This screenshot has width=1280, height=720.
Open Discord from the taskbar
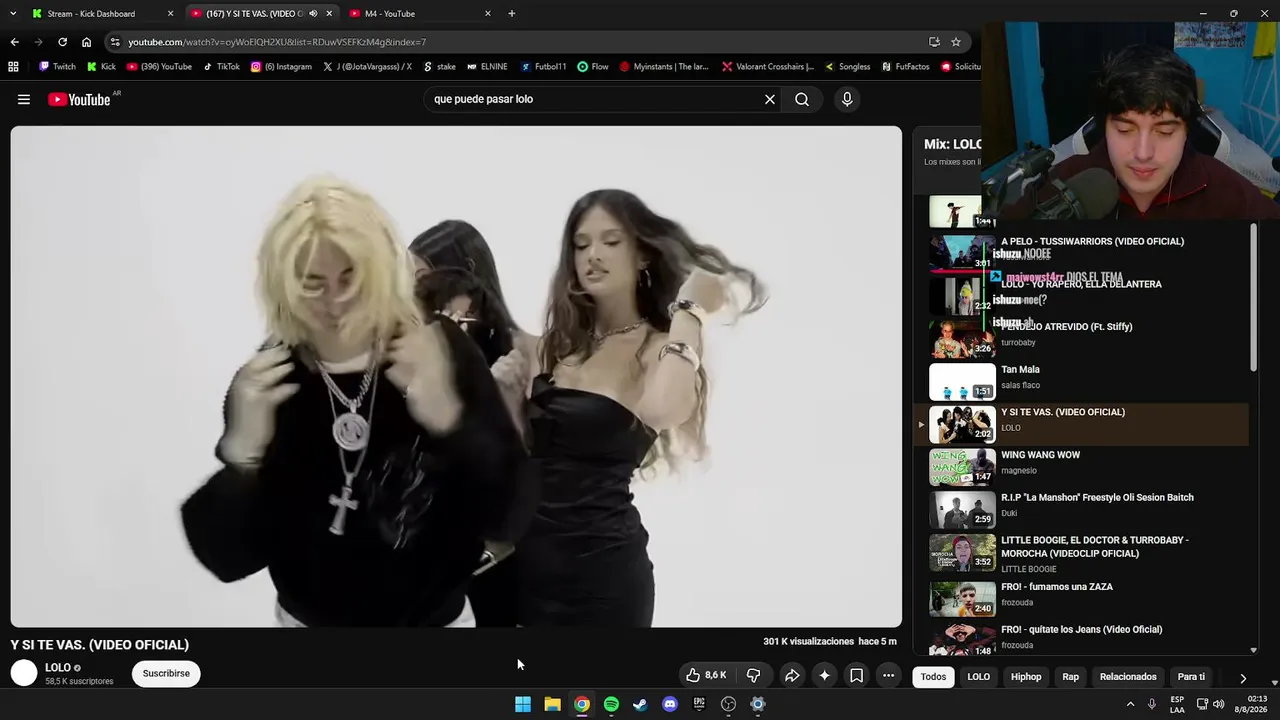[670, 704]
